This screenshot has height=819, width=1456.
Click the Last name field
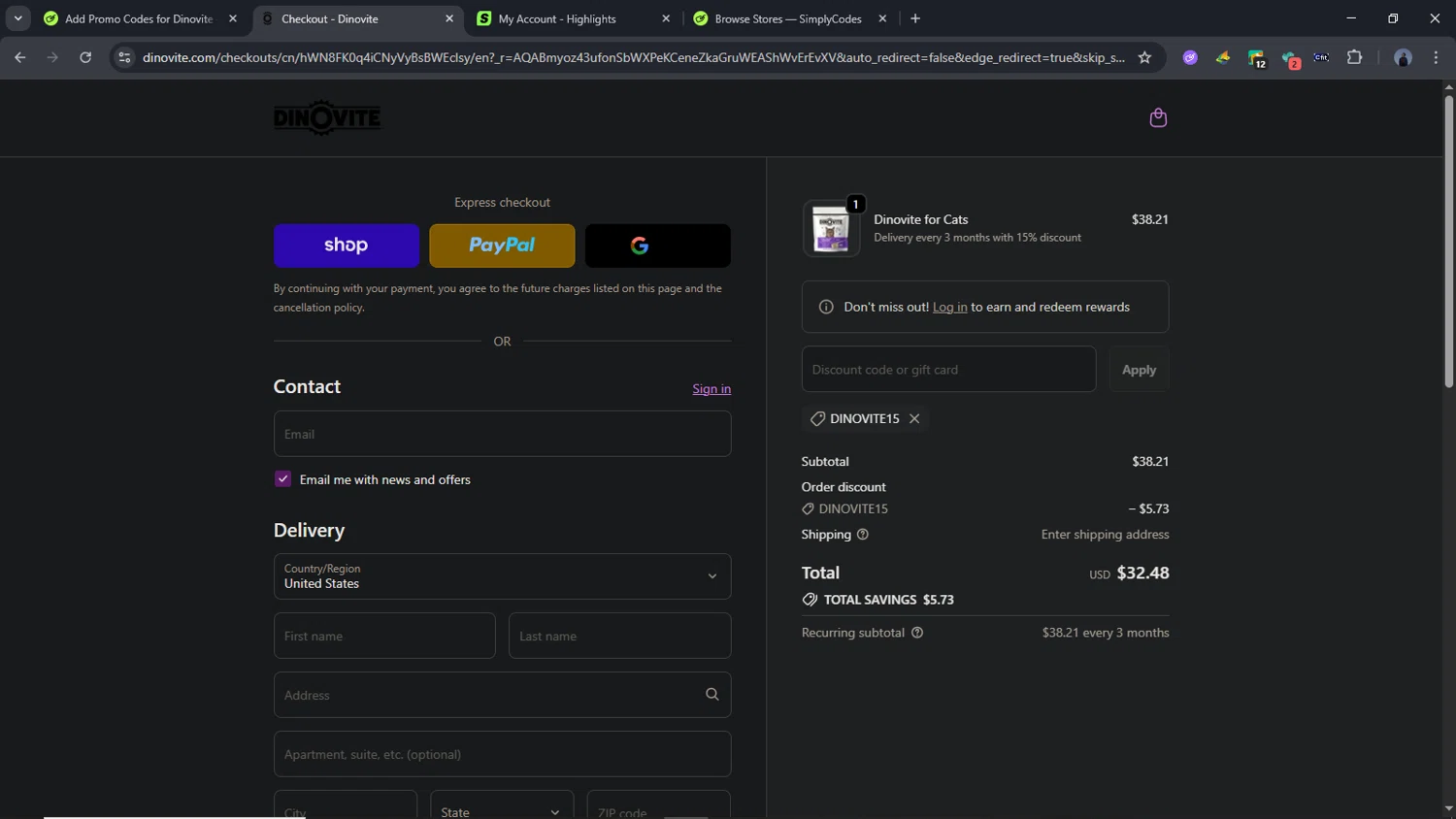coord(619,636)
